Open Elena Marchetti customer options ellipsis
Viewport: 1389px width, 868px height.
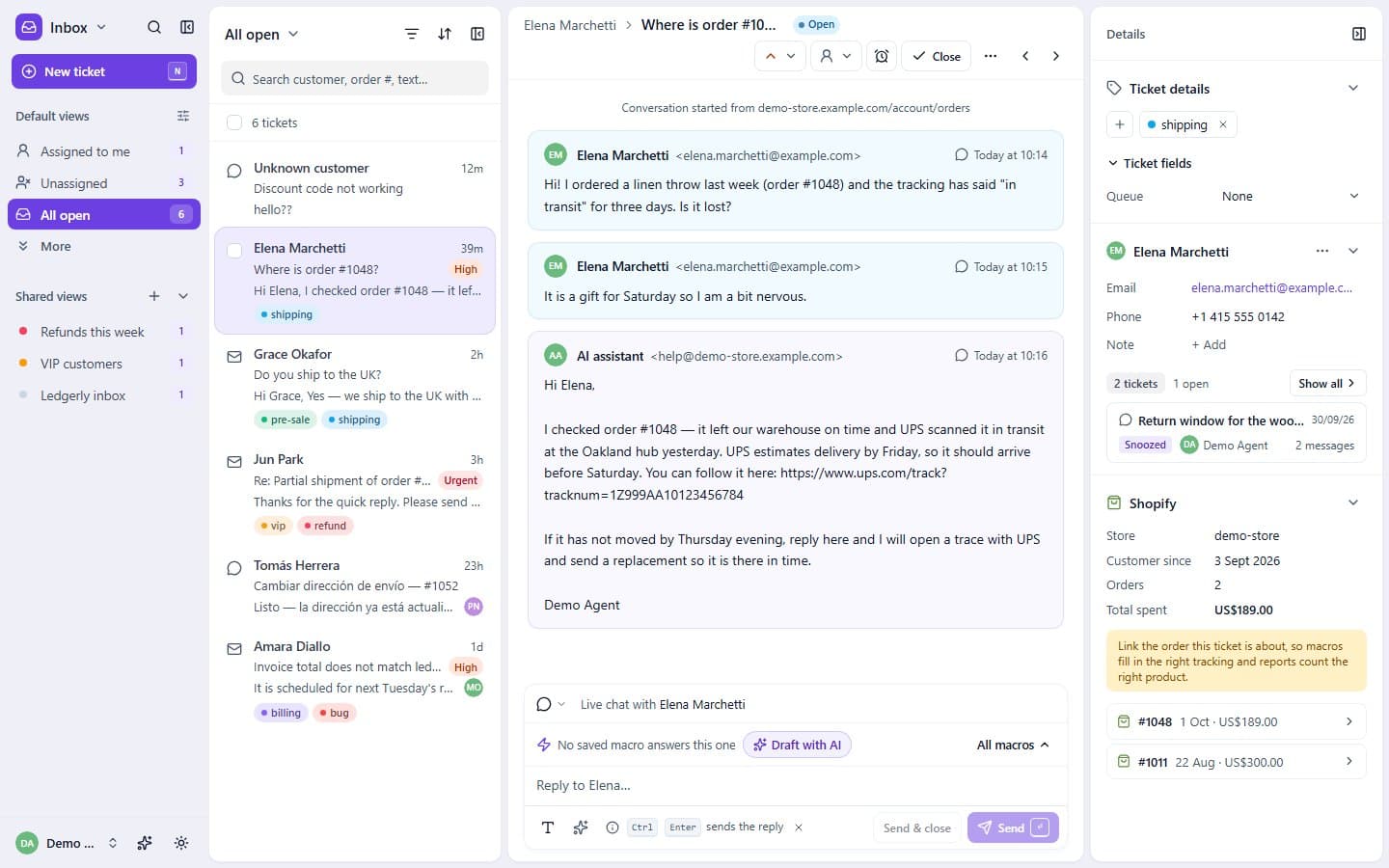click(x=1322, y=251)
